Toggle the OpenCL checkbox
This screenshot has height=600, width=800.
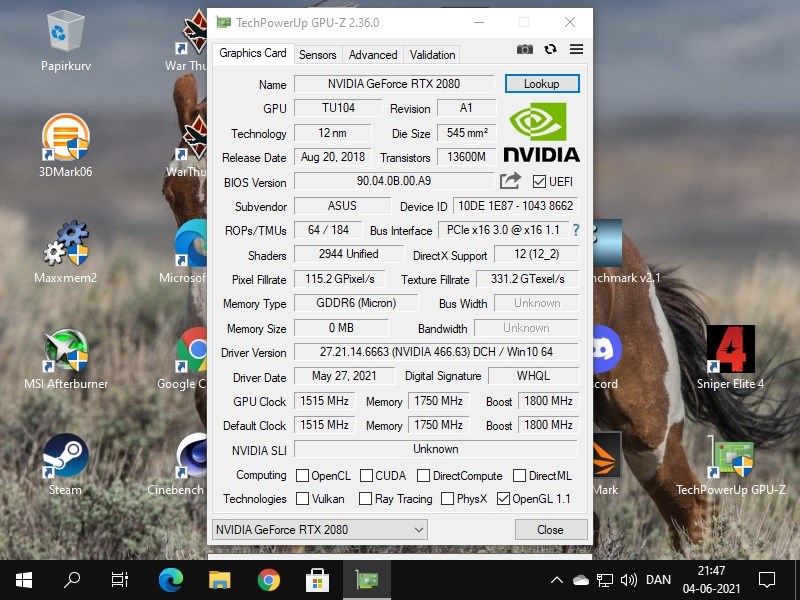tap(303, 476)
